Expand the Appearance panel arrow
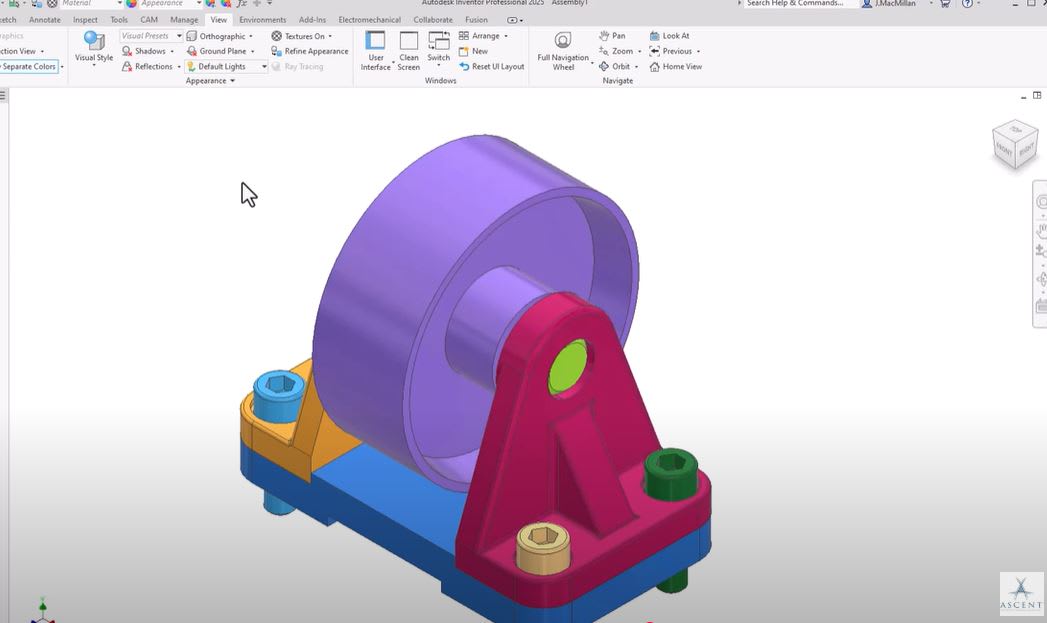1047x623 pixels. pos(232,81)
